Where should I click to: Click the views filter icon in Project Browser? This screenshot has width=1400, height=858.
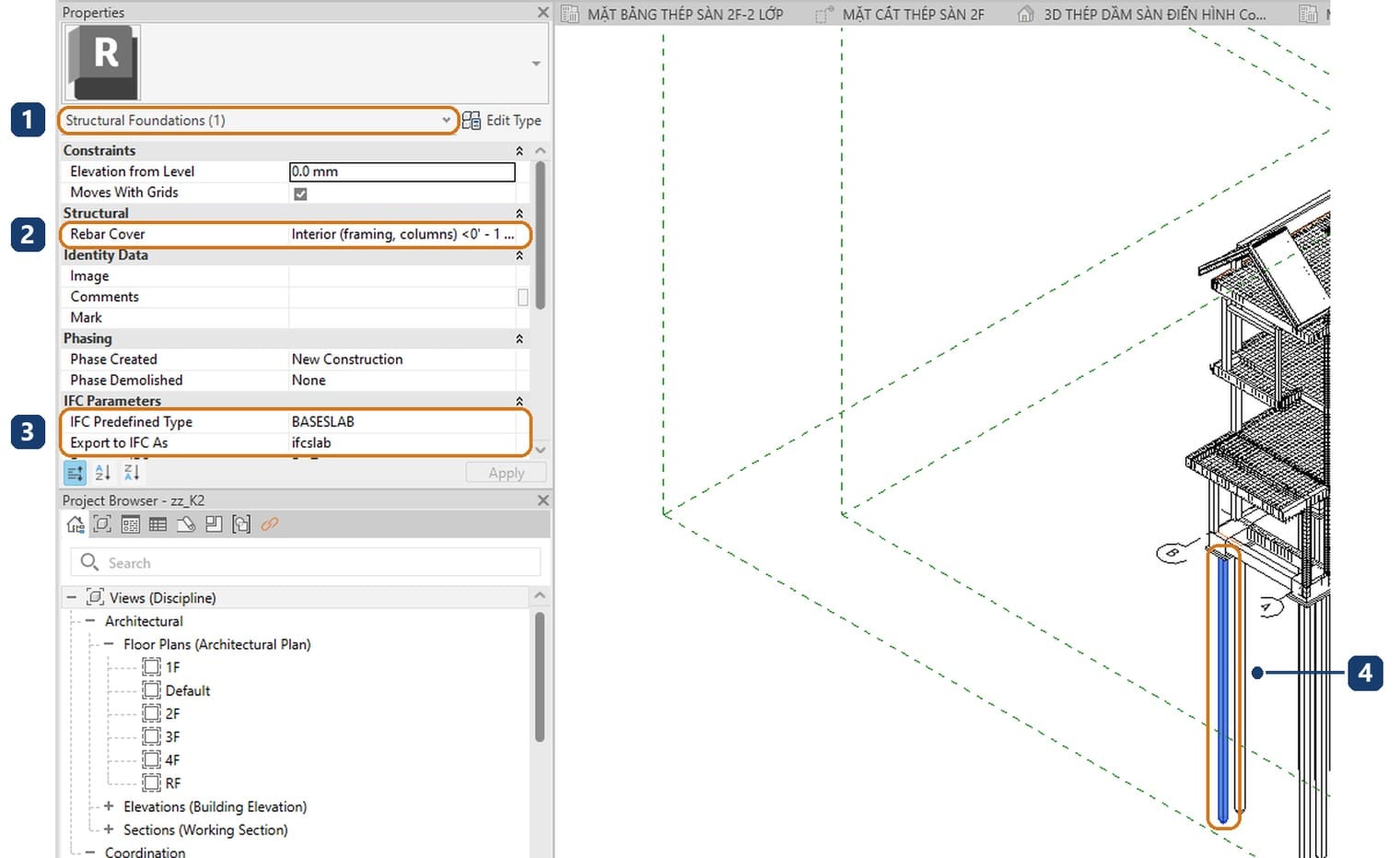pyautogui.click(x=102, y=524)
